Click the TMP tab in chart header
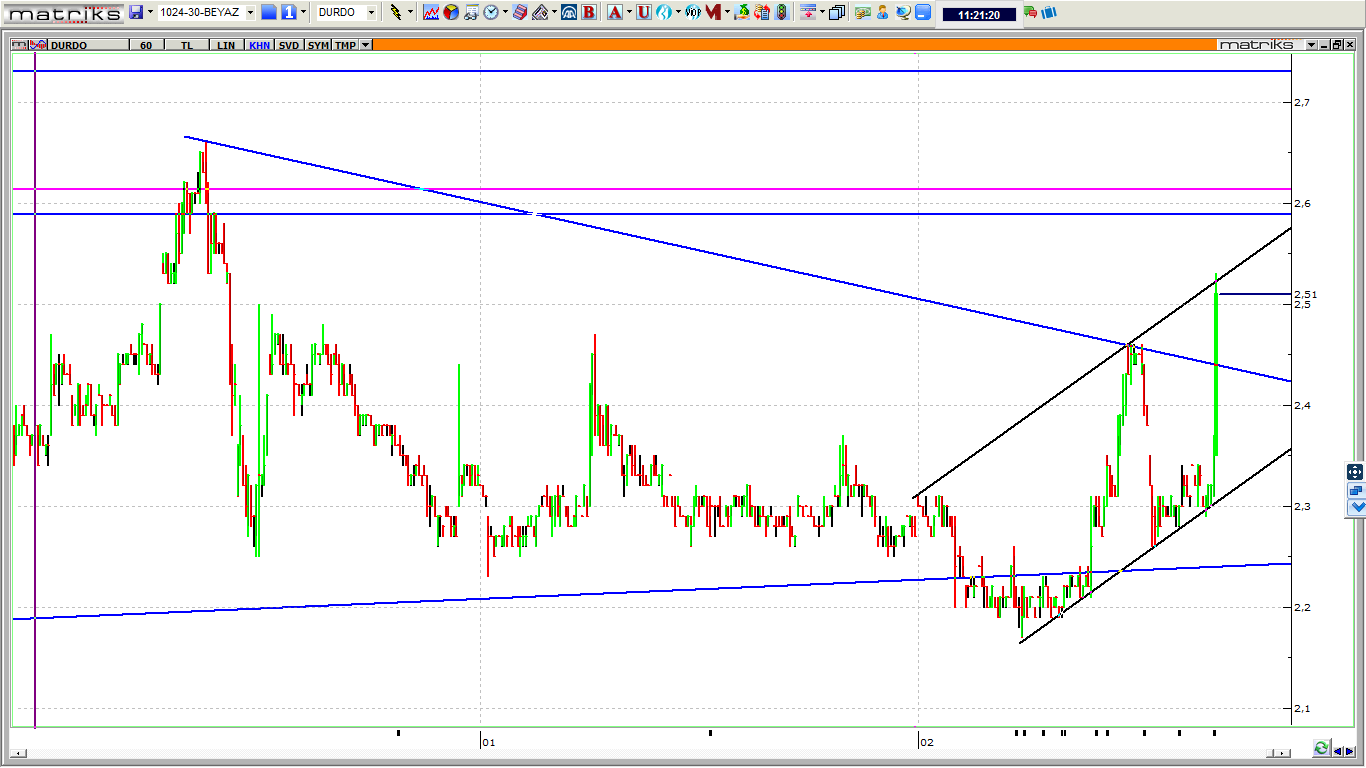Screen dimensions: 1366x768 (x=345, y=45)
